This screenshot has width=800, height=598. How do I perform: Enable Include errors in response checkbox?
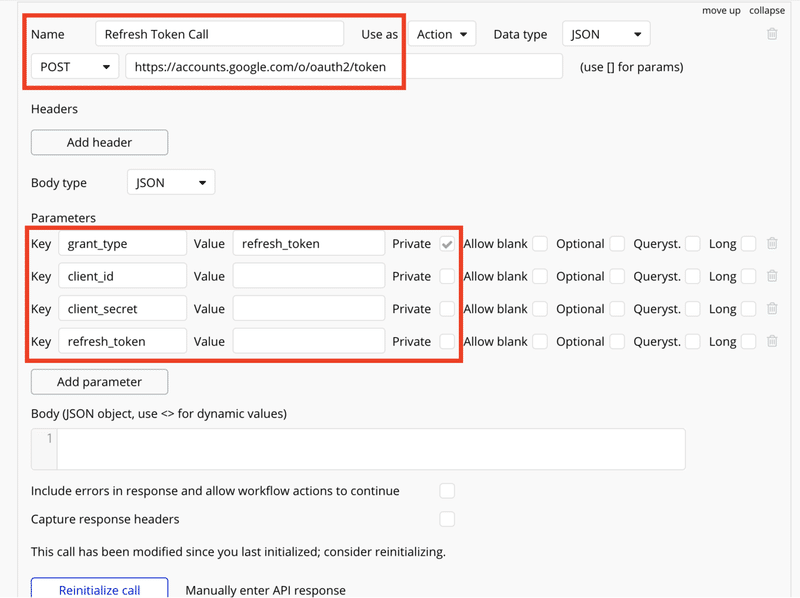coord(447,491)
